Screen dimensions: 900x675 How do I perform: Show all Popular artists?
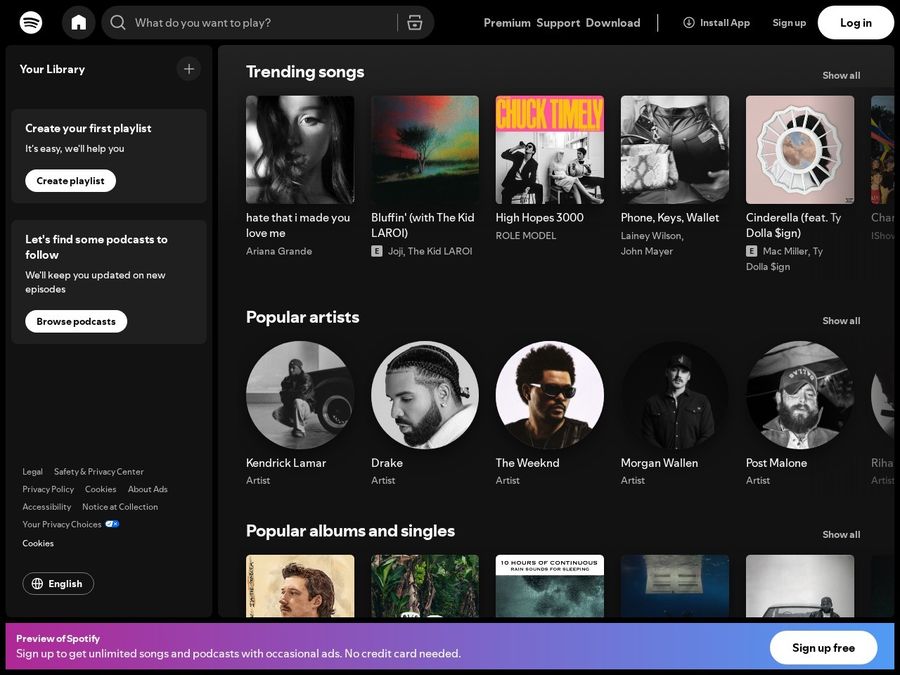click(x=841, y=321)
